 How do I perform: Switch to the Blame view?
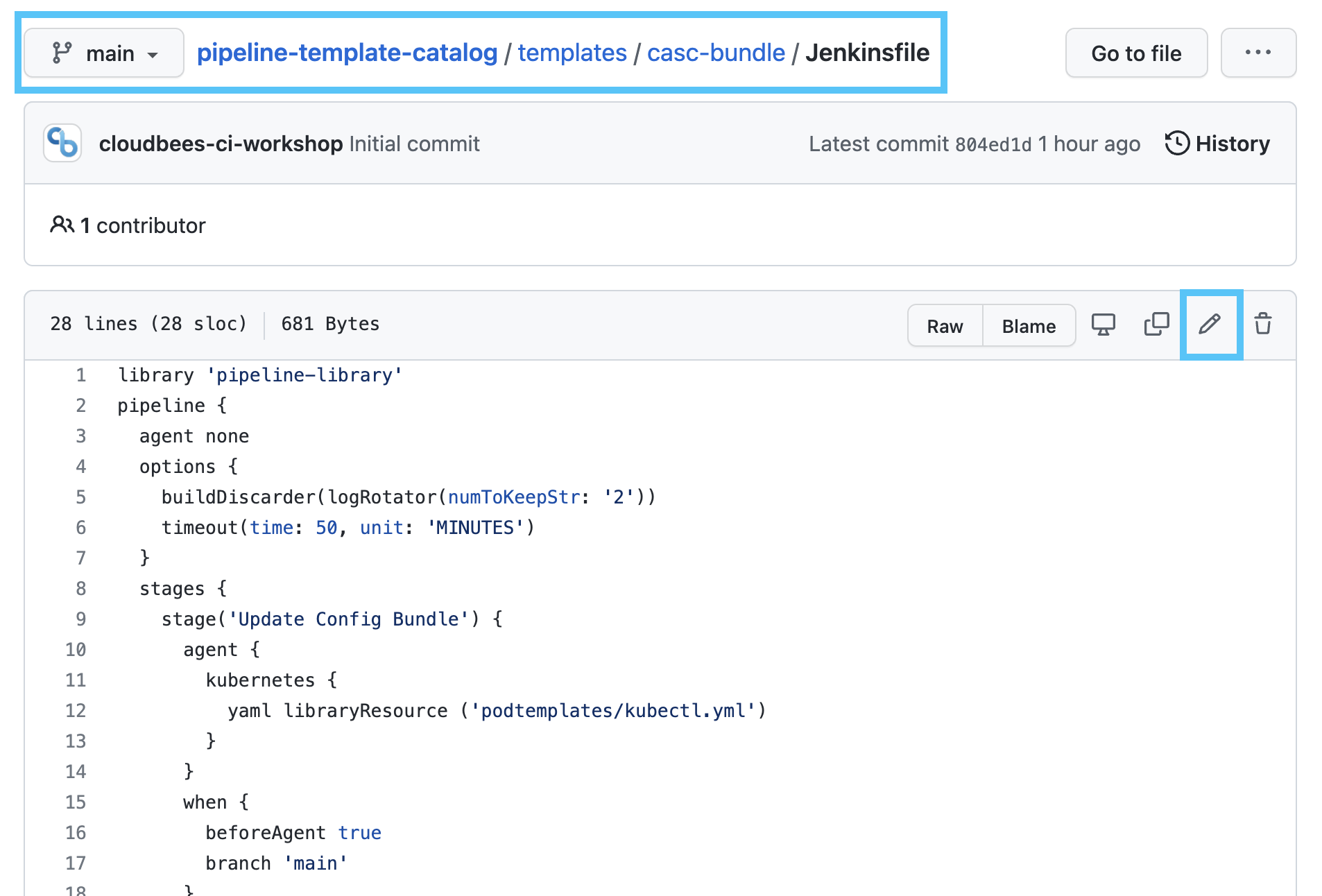pyautogui.click(x=1029, y=325)
